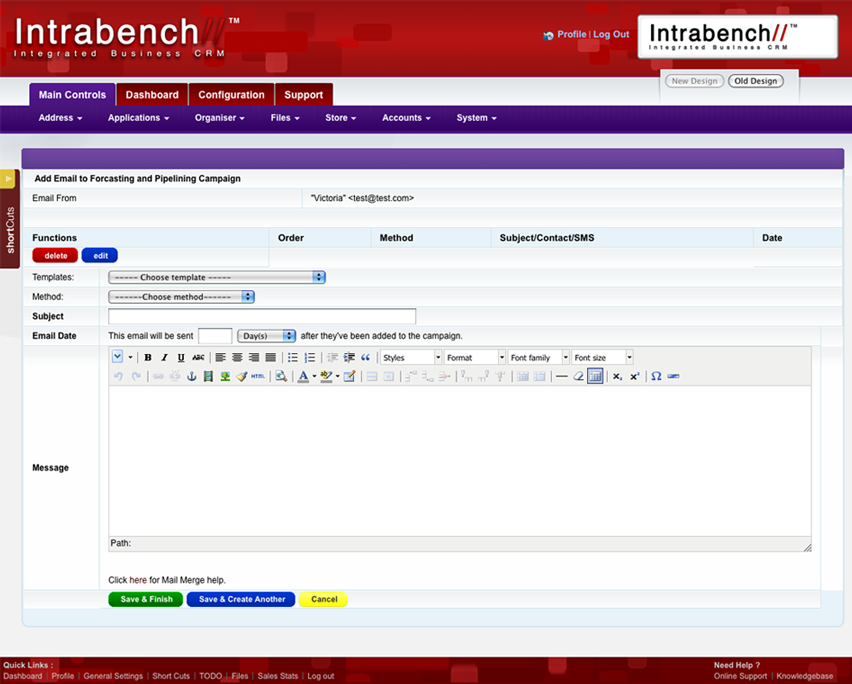Apply background highlight color icon
The width and height of the screenshot is (852, 684).
point(326,376)
